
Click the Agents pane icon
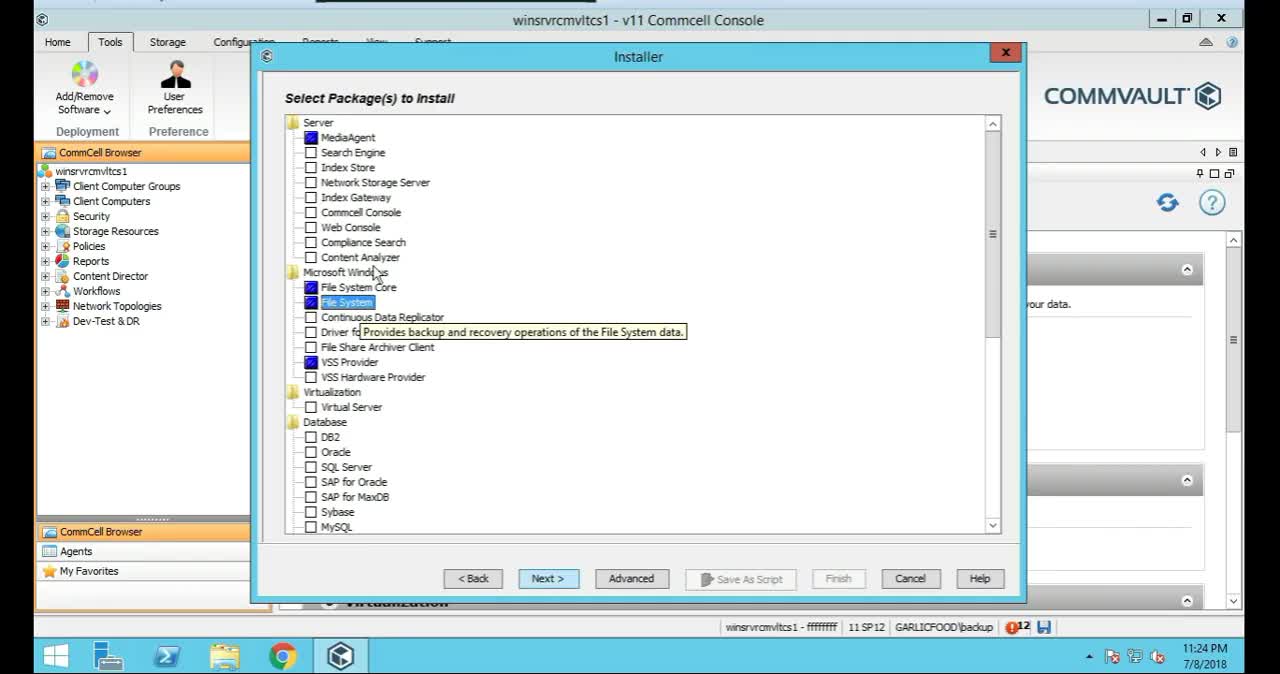point(50,551)
